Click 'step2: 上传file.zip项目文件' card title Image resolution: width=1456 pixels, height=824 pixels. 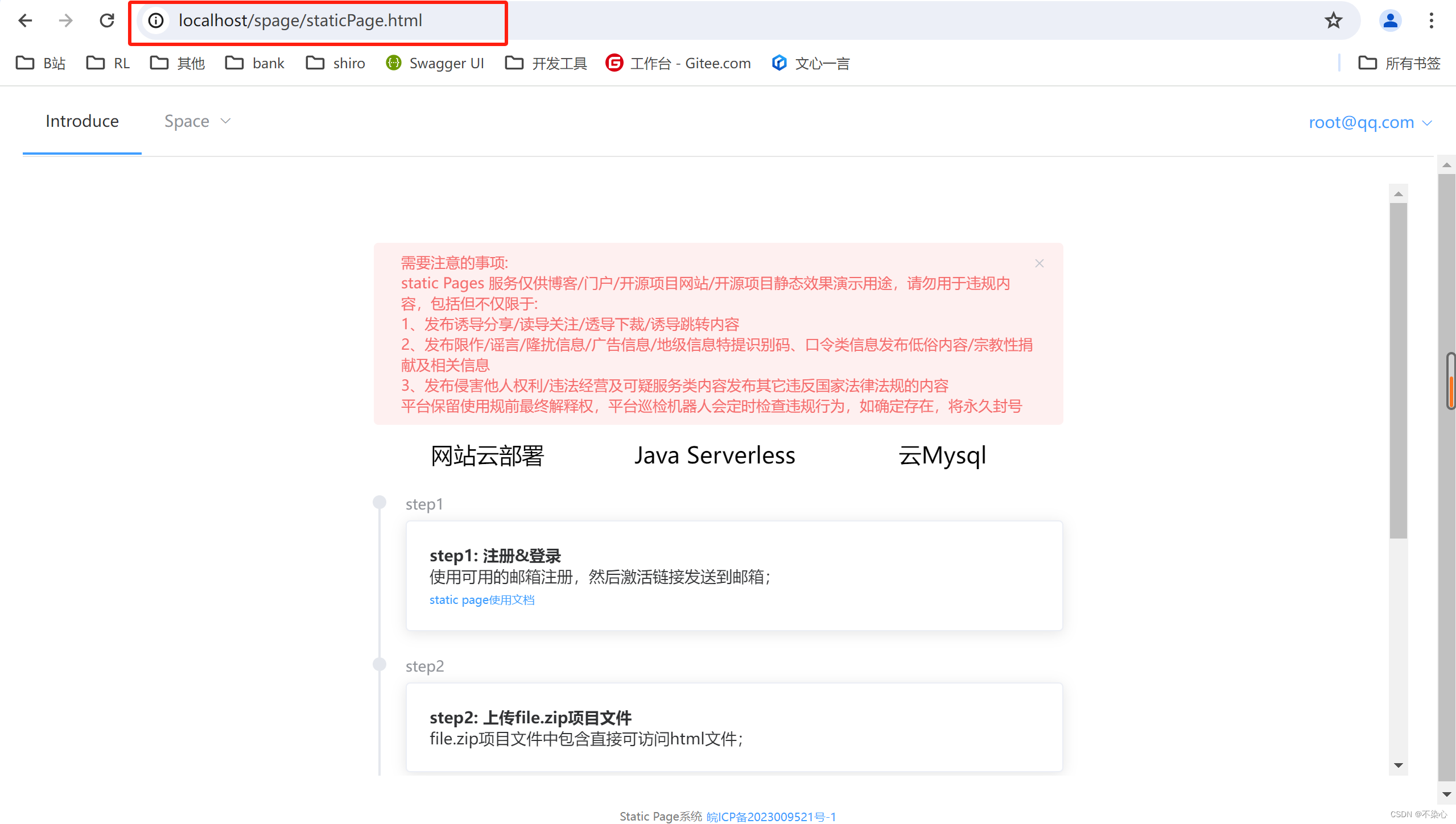530,718
